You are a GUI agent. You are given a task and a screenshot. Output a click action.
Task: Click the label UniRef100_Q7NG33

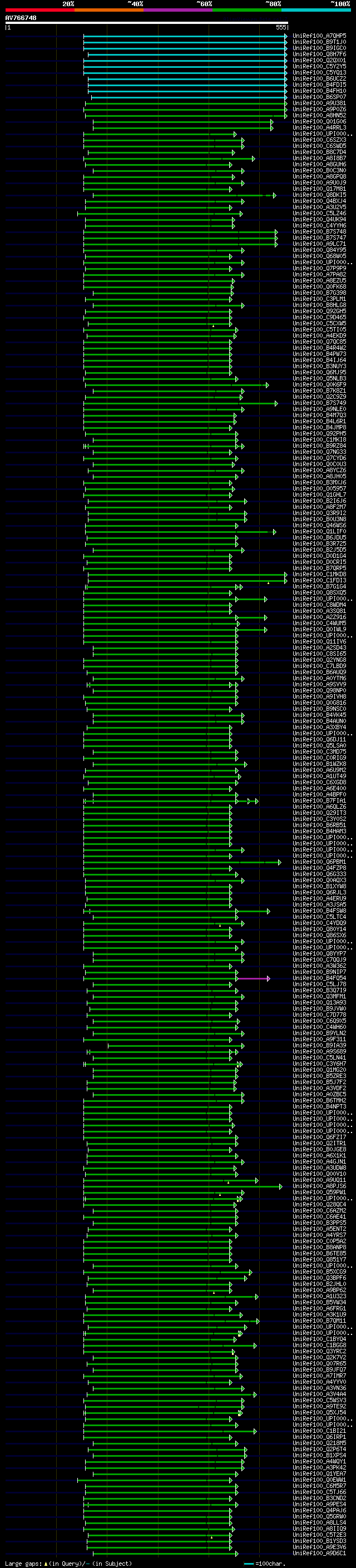[319, 452]
